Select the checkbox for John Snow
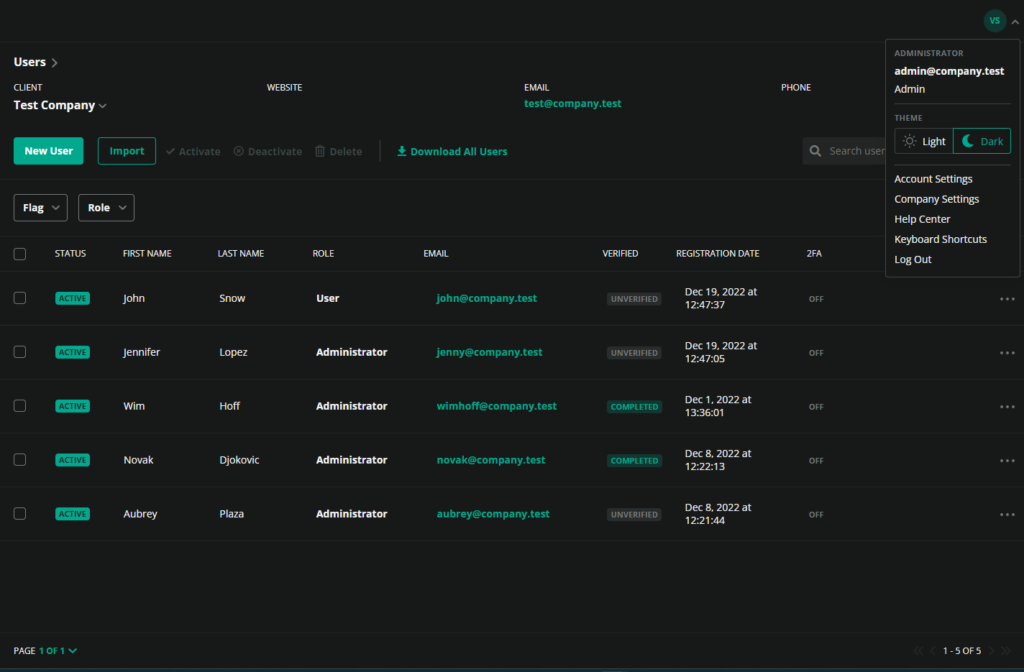The height and width of the screenshot is (672, 1024). pyautogui.click(x=20, y=298)
